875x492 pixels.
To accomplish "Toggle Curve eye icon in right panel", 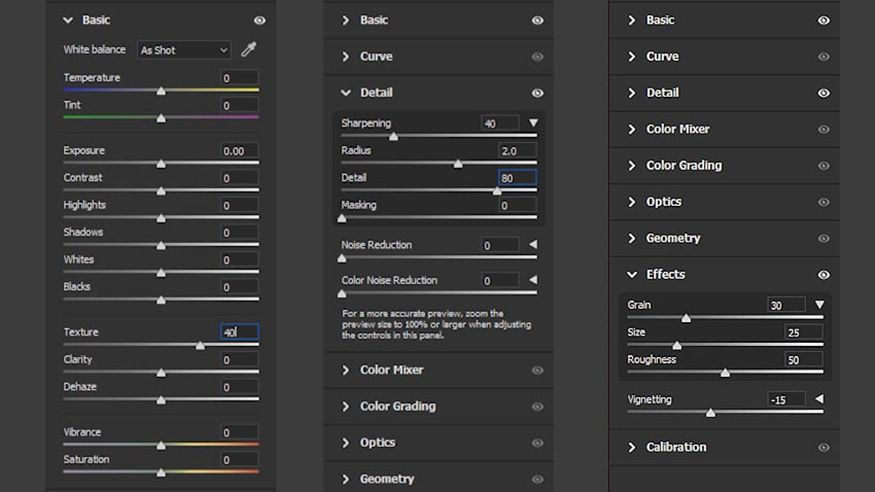I will 824,57.
